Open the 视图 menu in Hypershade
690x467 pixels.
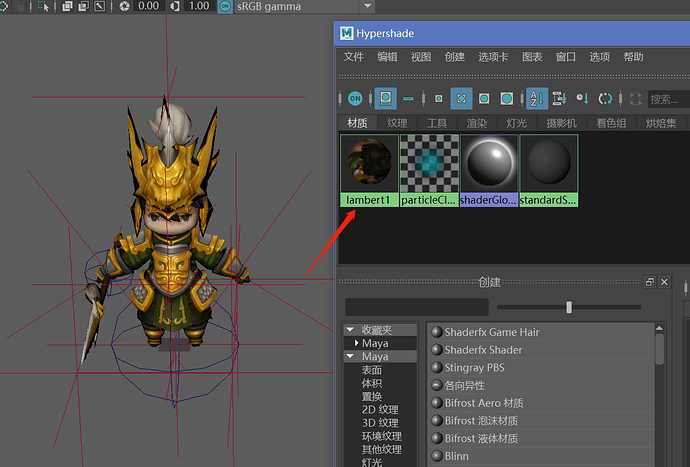(421, 57)
